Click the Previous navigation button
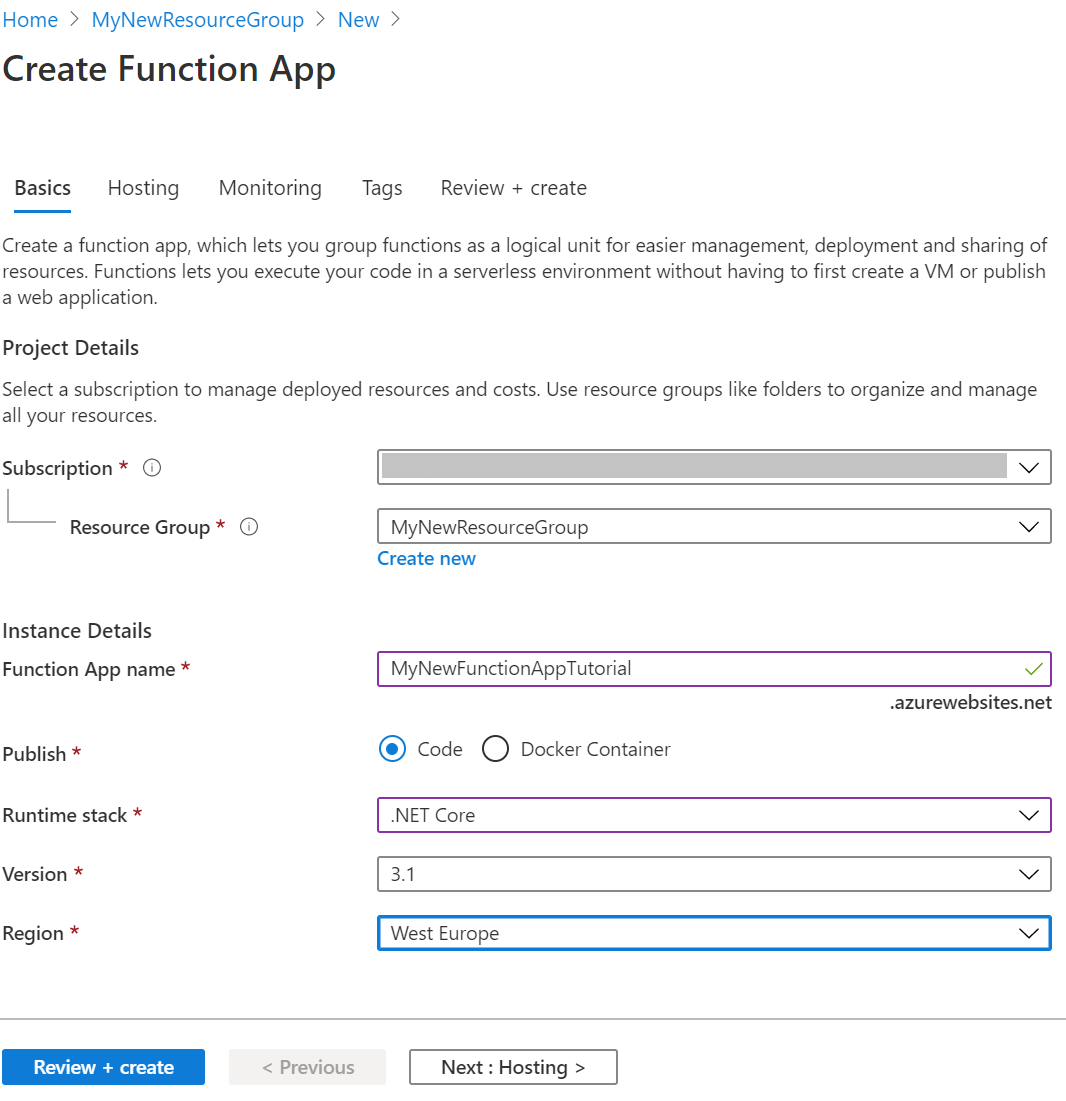 [307, 1067]
